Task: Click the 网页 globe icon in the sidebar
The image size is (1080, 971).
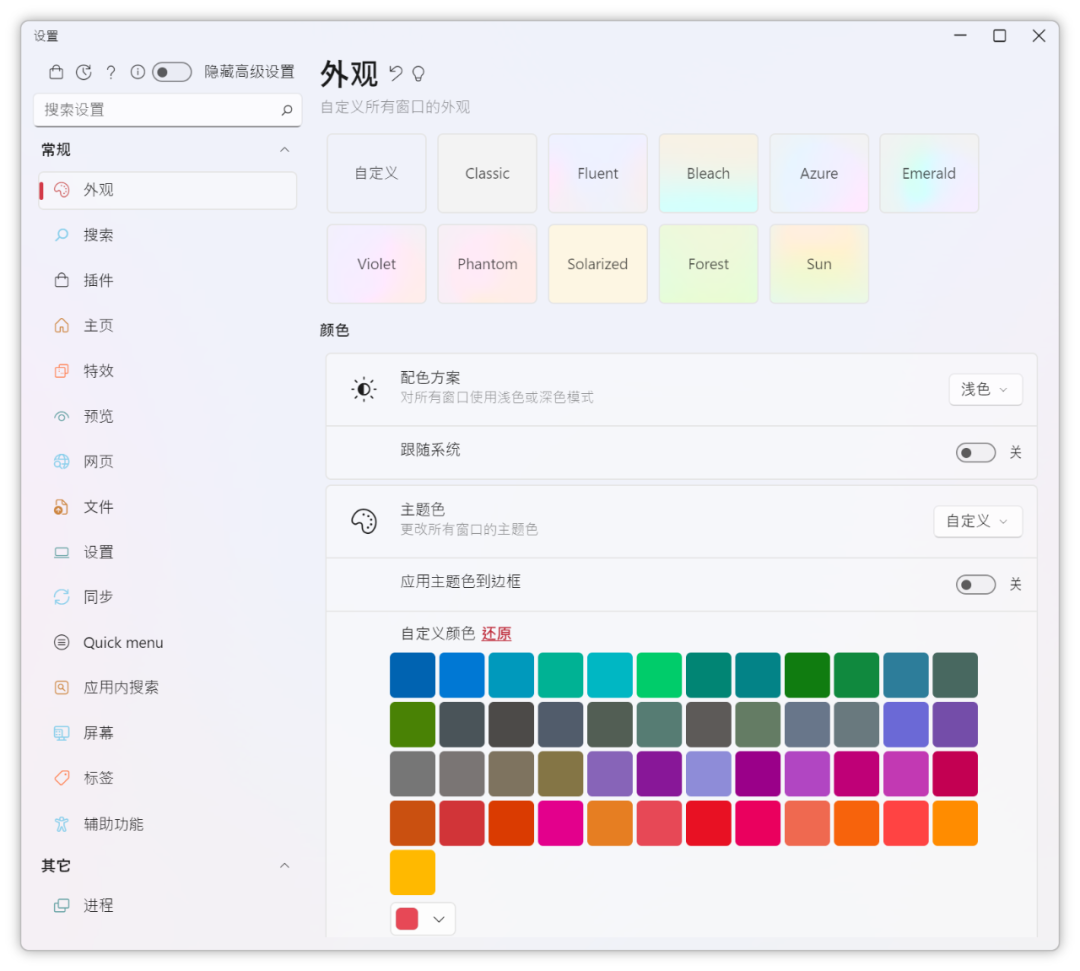Action: [x=61, y=461]
